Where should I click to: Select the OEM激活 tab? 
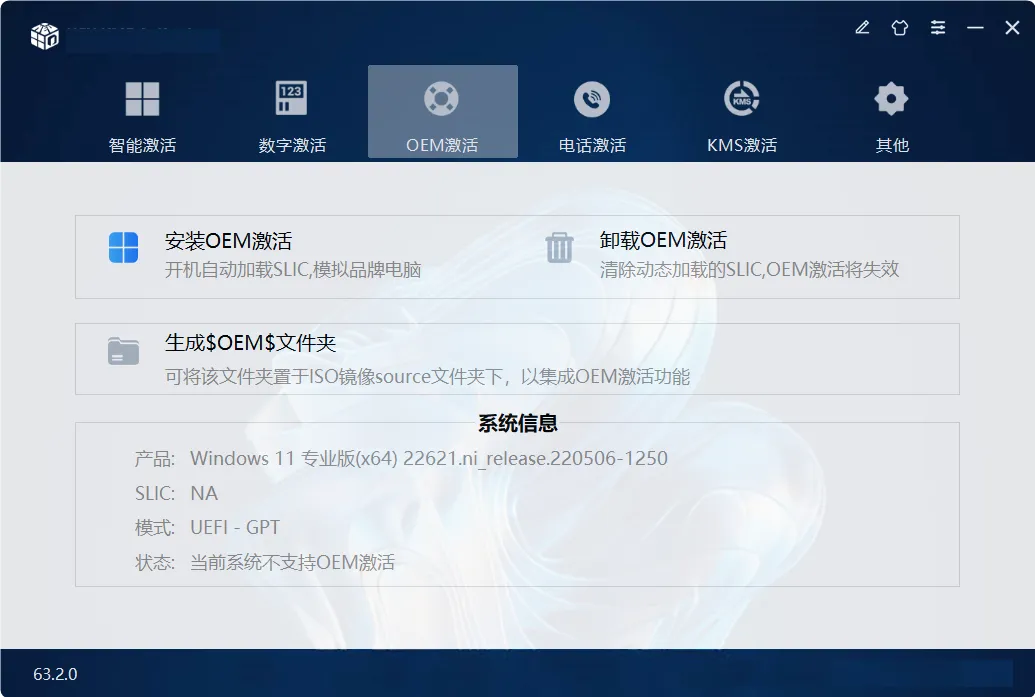point(442,112)
